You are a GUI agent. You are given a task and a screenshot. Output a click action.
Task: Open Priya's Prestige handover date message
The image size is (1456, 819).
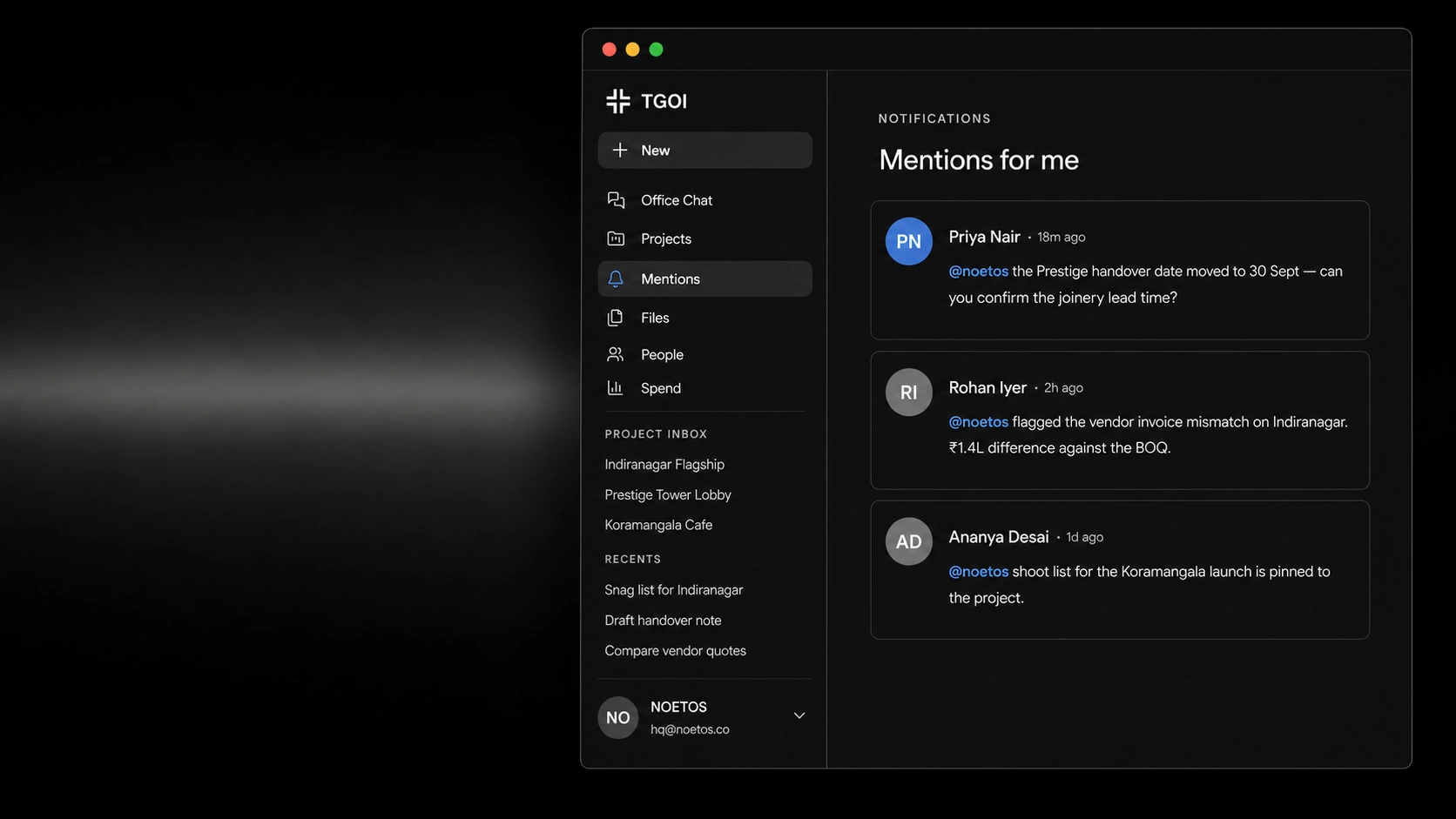click(x=1120, y=270)
